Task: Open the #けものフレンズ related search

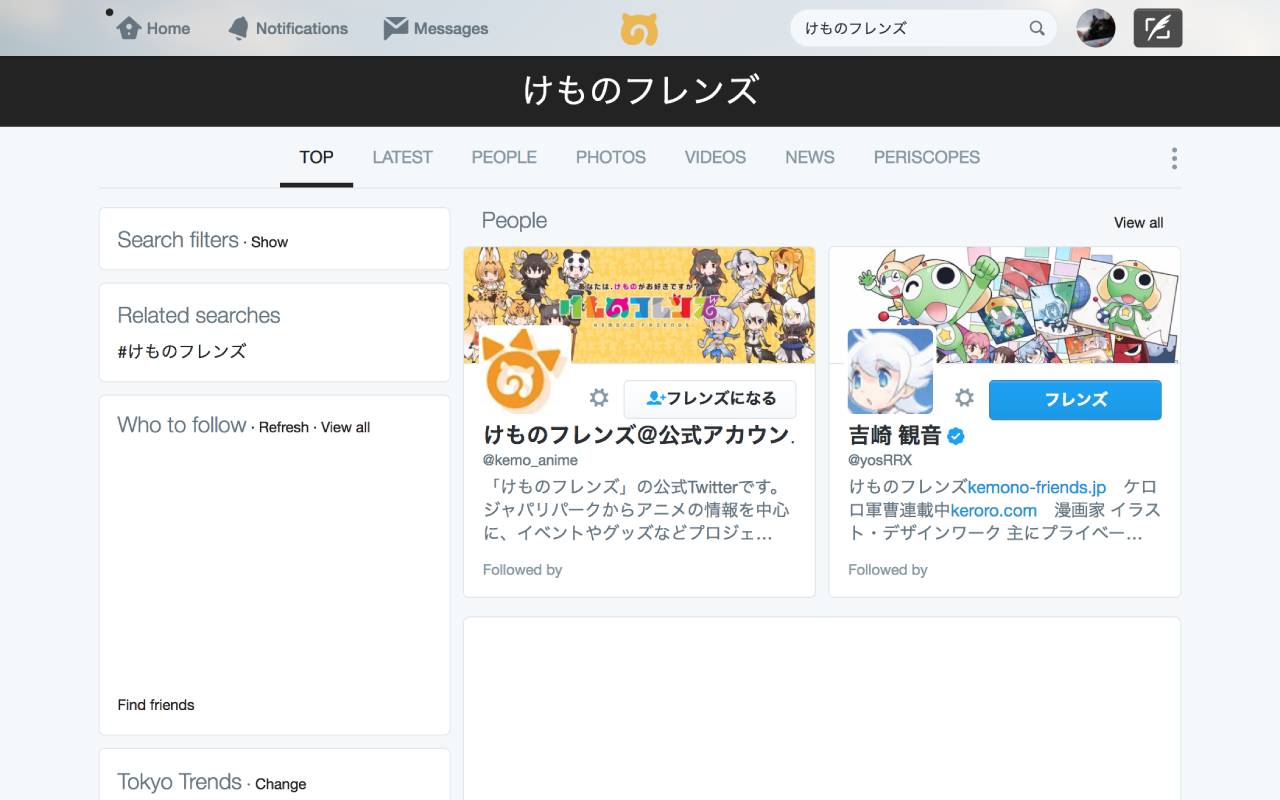Action: [x=182, y=351]
